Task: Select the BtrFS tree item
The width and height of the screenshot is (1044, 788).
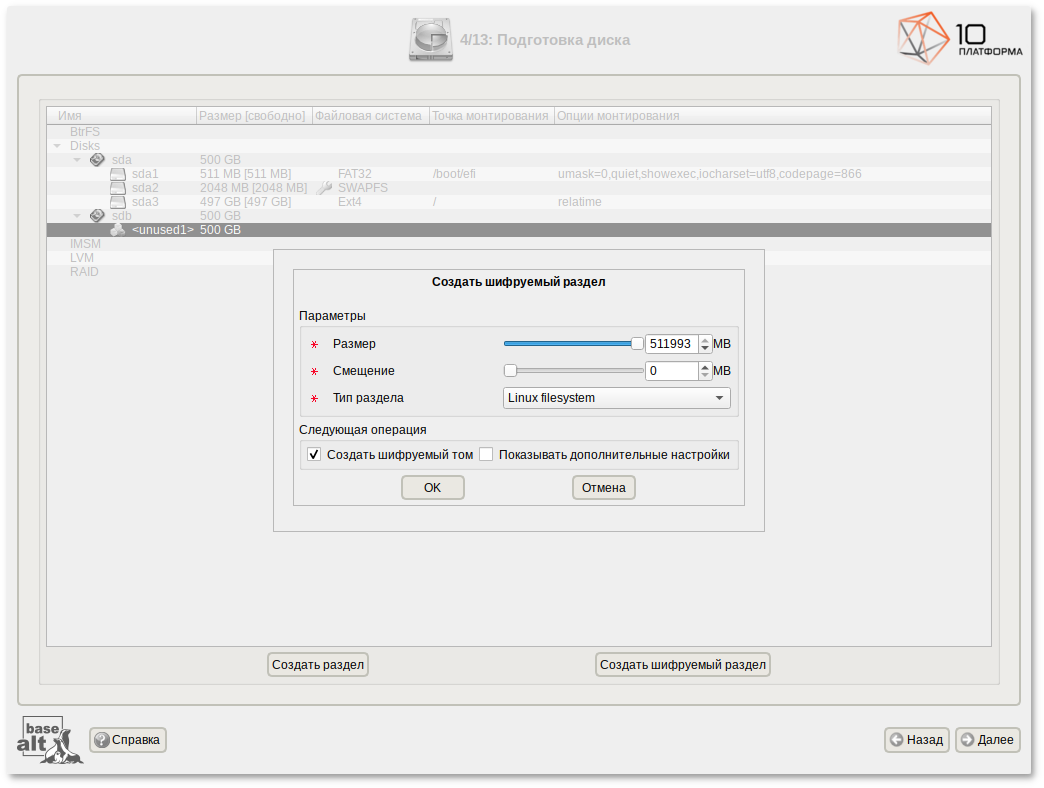Action: point(85,132)
